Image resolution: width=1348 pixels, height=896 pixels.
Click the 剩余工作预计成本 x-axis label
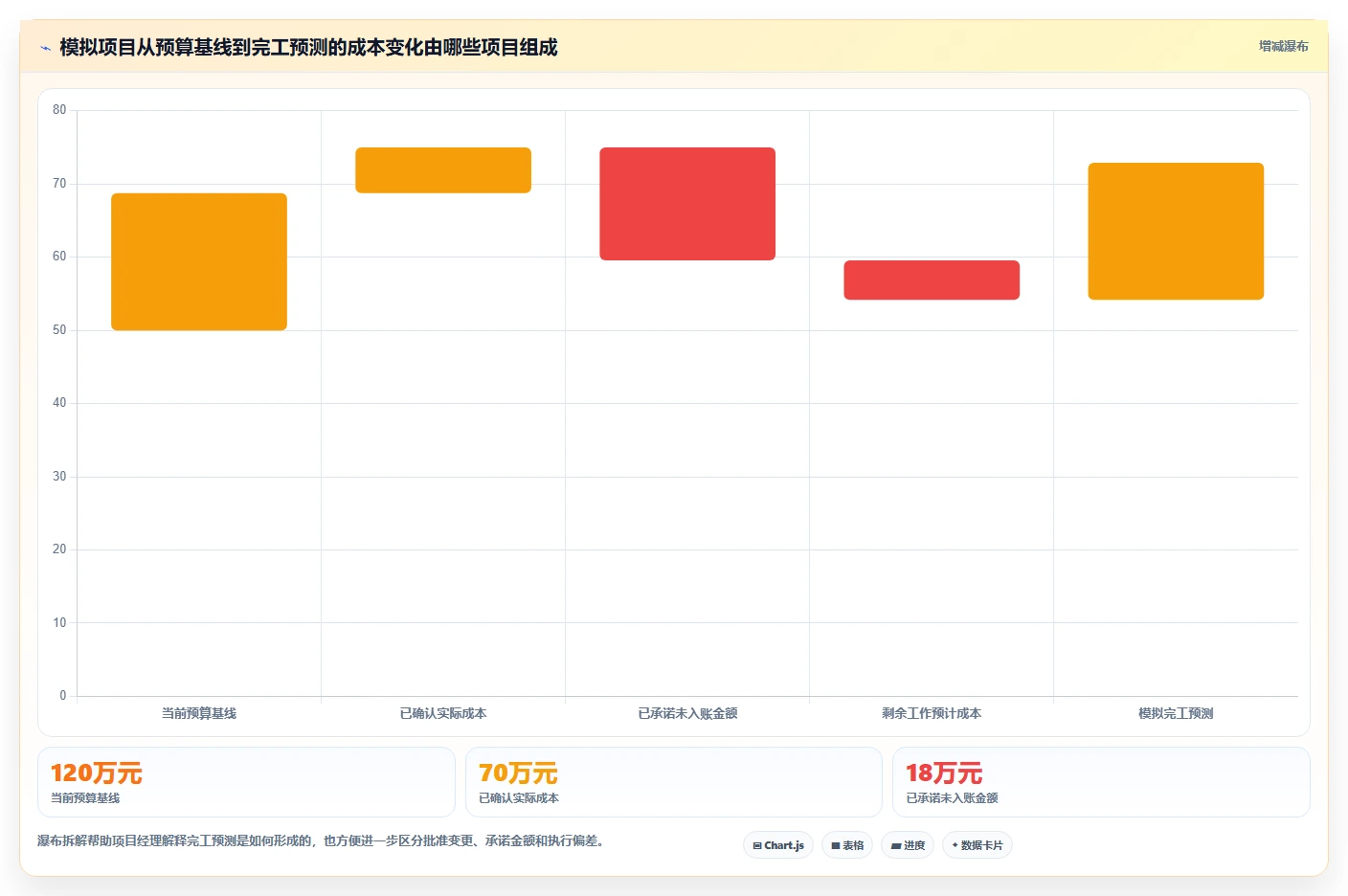click(932, 713)
